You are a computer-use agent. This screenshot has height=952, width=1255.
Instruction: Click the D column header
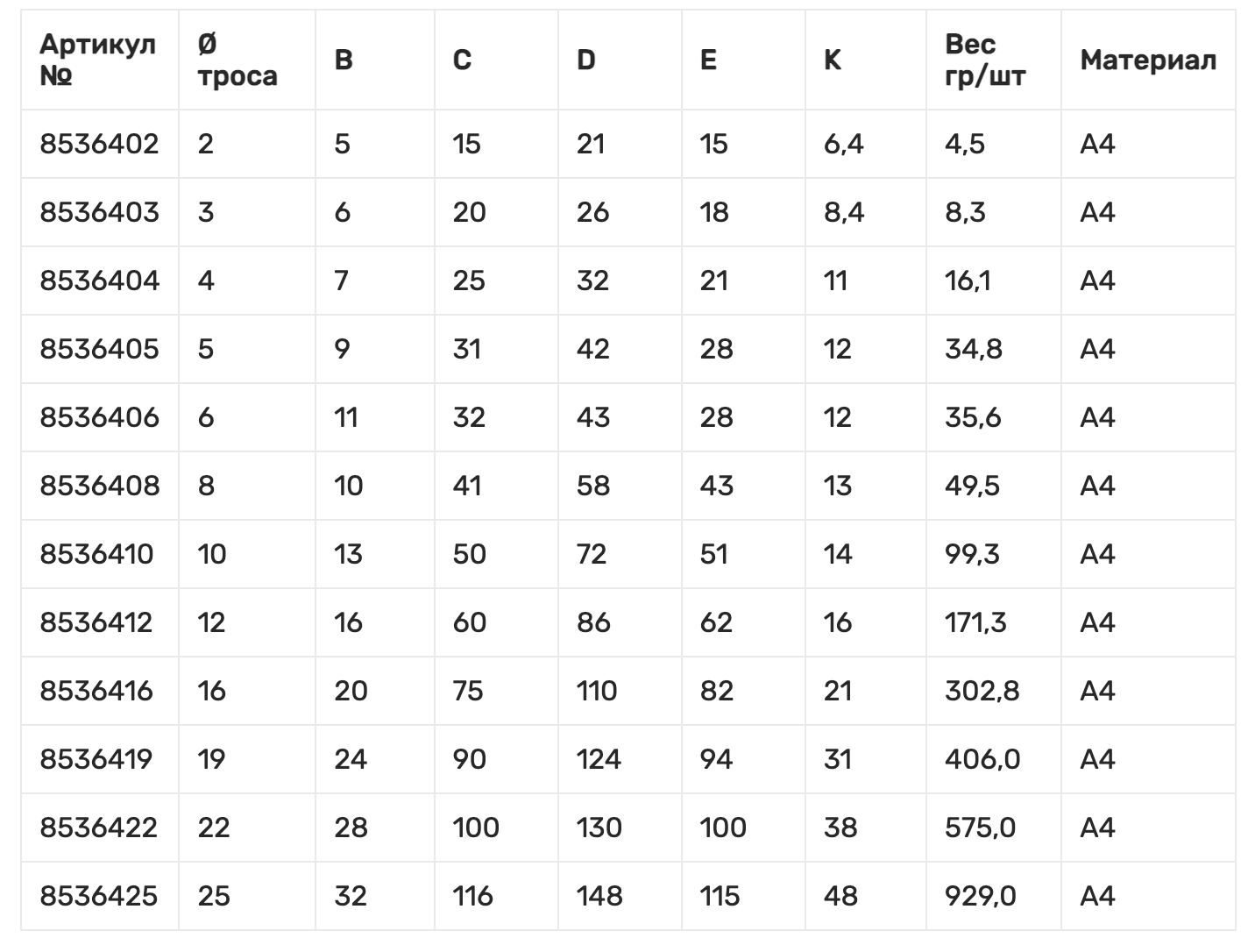(x=586, y=60)
